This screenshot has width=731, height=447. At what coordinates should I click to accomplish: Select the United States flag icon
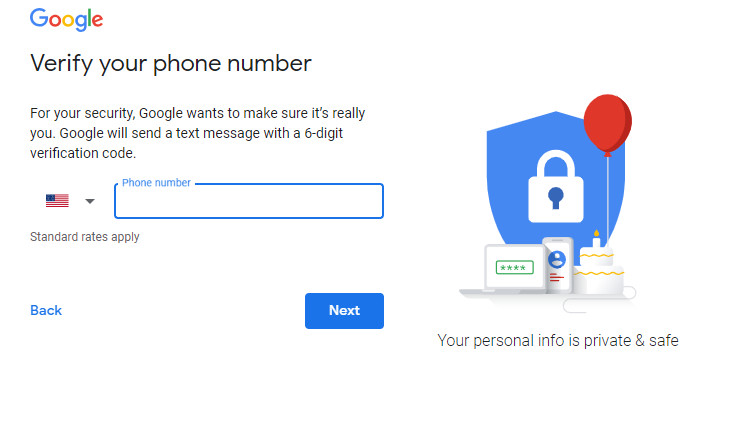pos(57,200)
